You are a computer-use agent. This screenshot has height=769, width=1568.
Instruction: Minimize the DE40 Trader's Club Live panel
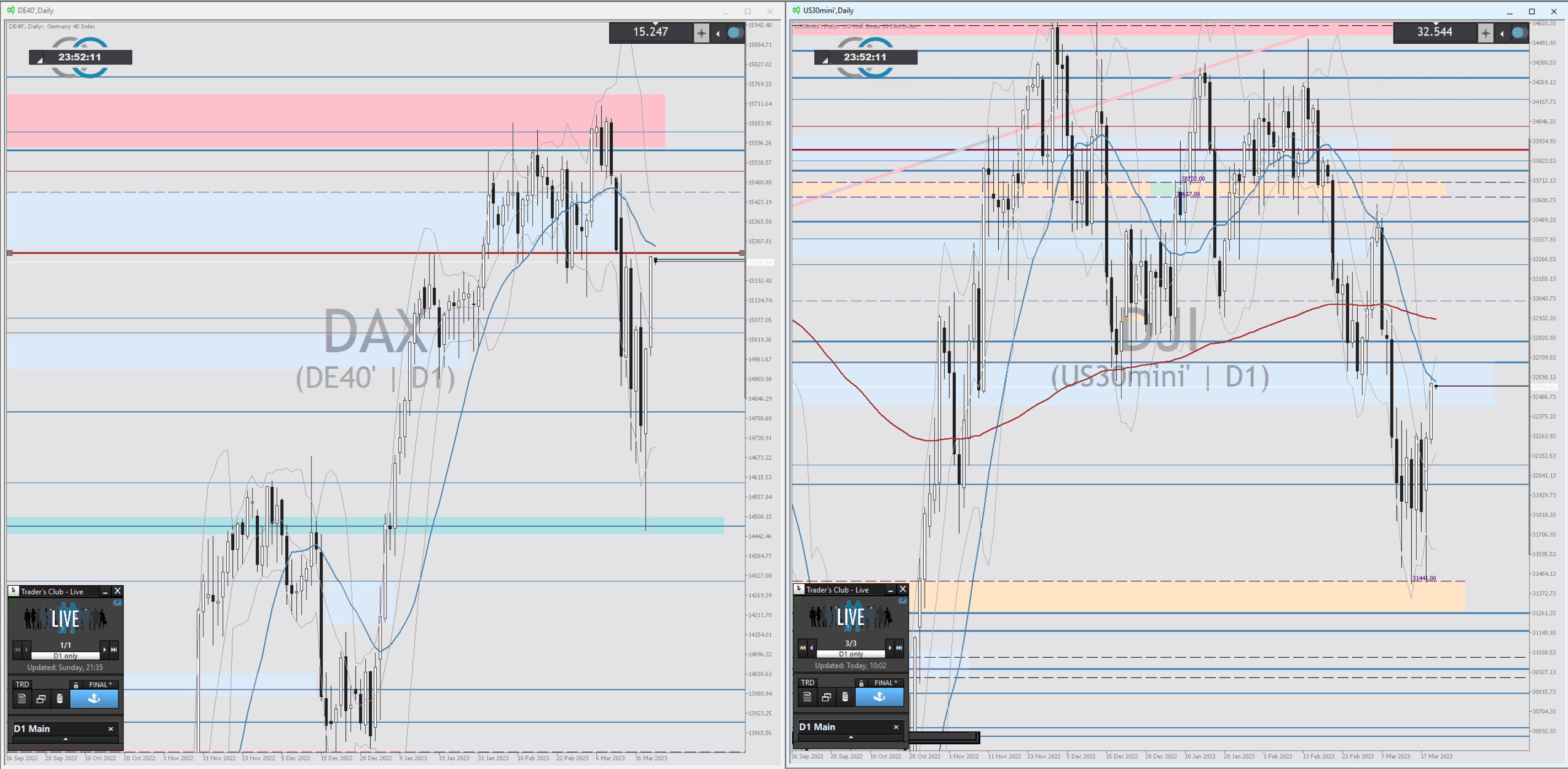pyautogui.click(x=105, y=591)
